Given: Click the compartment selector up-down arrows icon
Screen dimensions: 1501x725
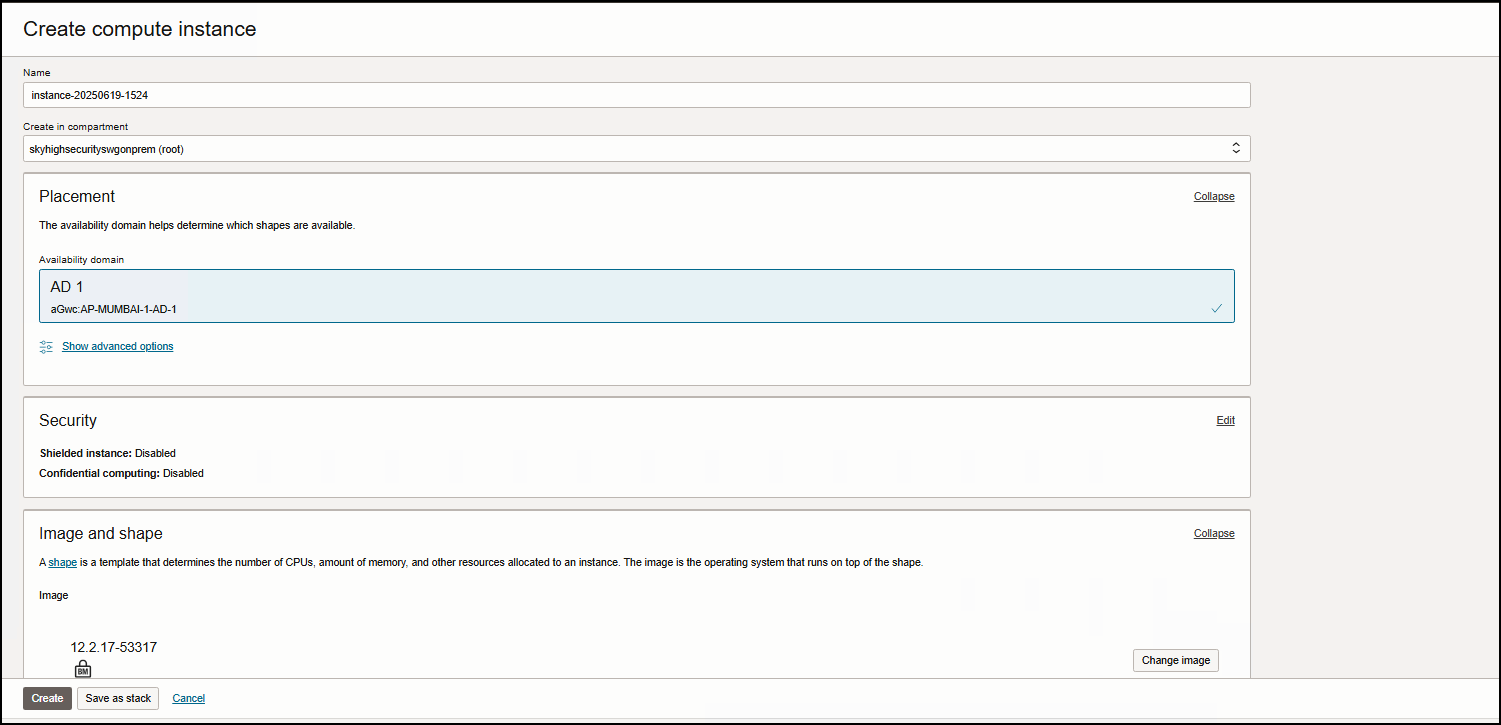Looking at the screenshot, I should point(1235,149).
